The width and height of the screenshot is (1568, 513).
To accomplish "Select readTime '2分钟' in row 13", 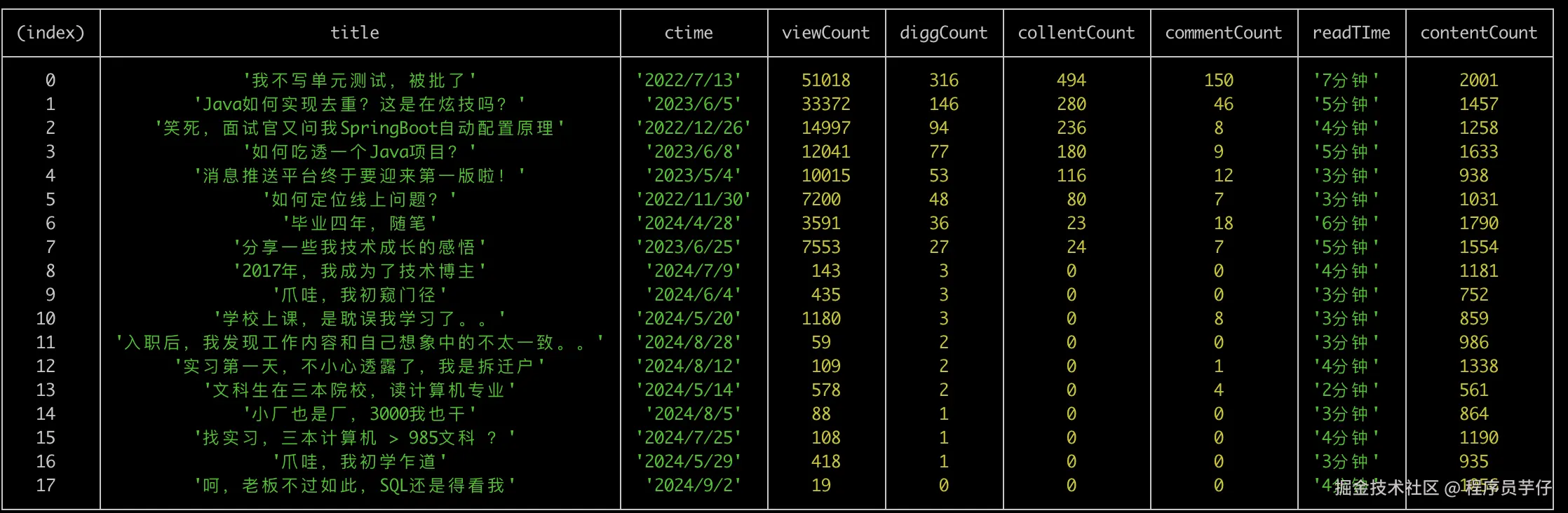I will click(x=1346, y=390).
